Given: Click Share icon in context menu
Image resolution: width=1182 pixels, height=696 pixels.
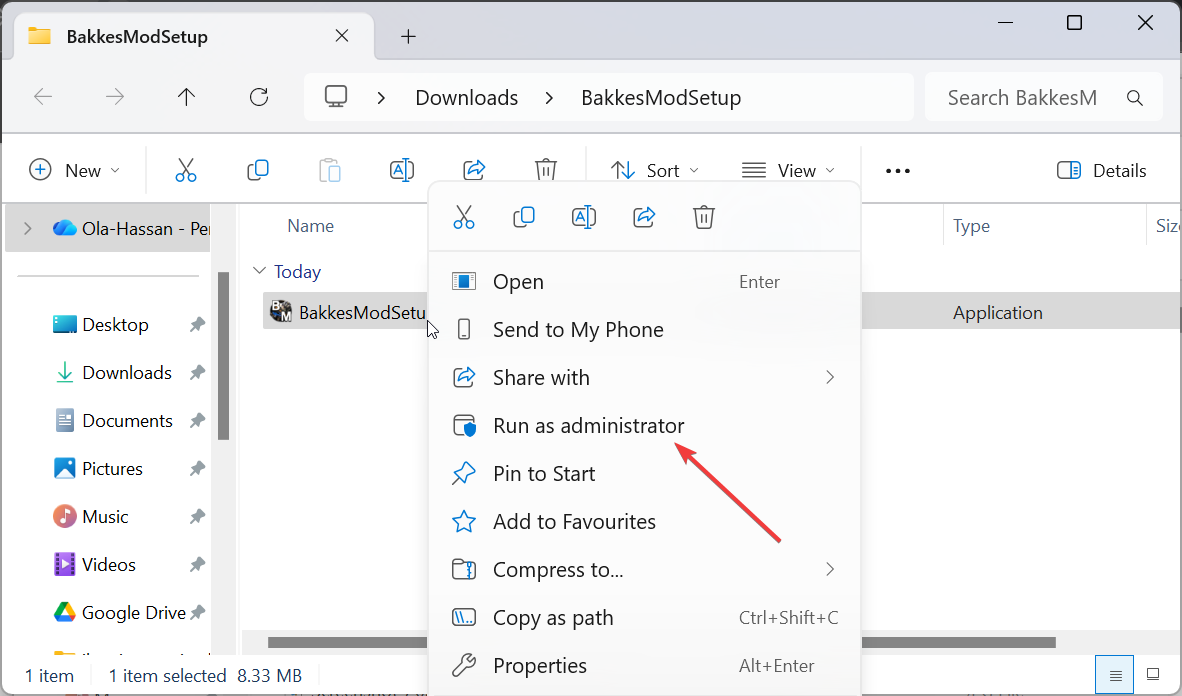Looking at the screenshot, I should click(x=644, y=217).
